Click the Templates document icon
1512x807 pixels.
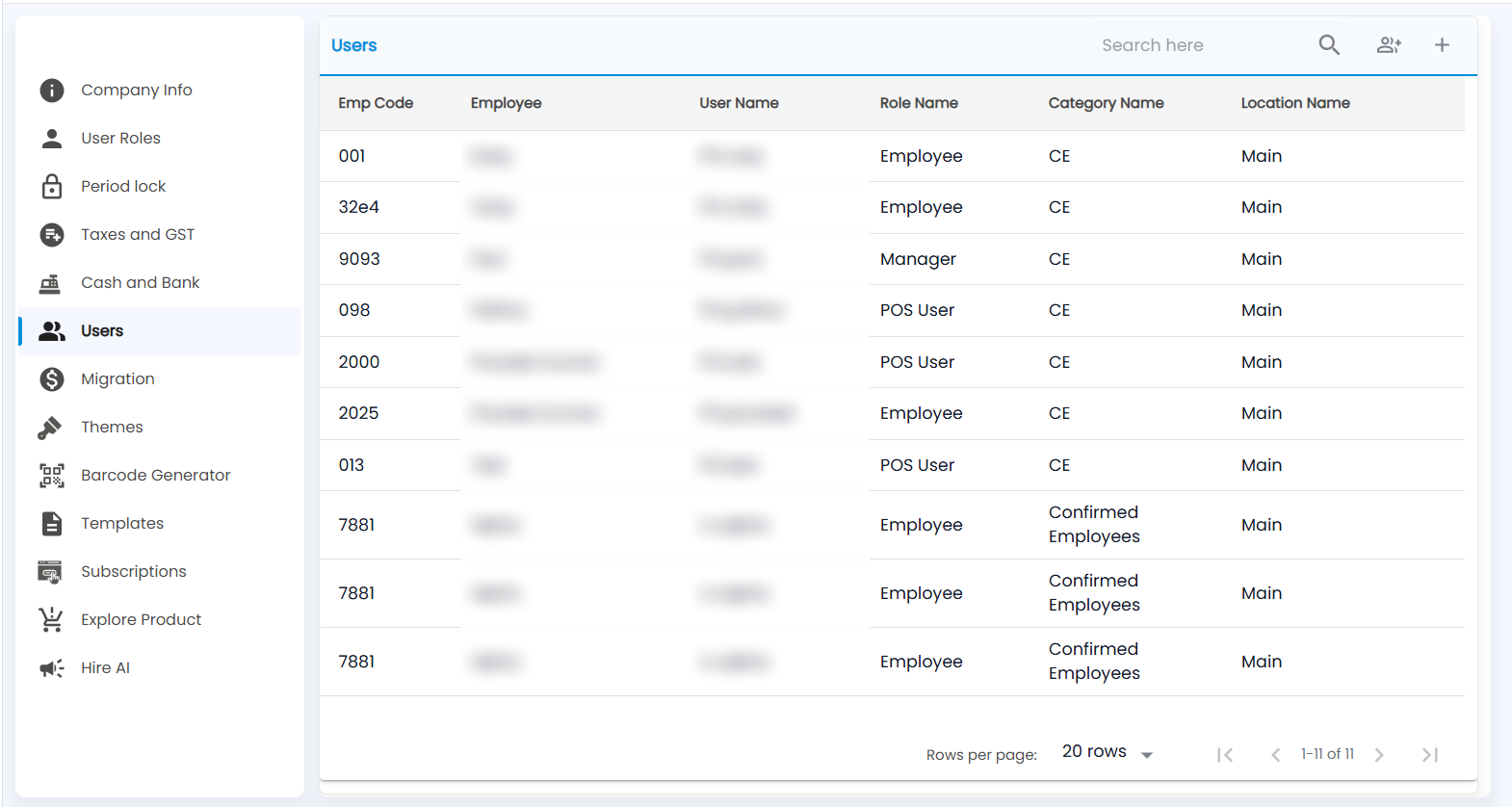(52, 524)
